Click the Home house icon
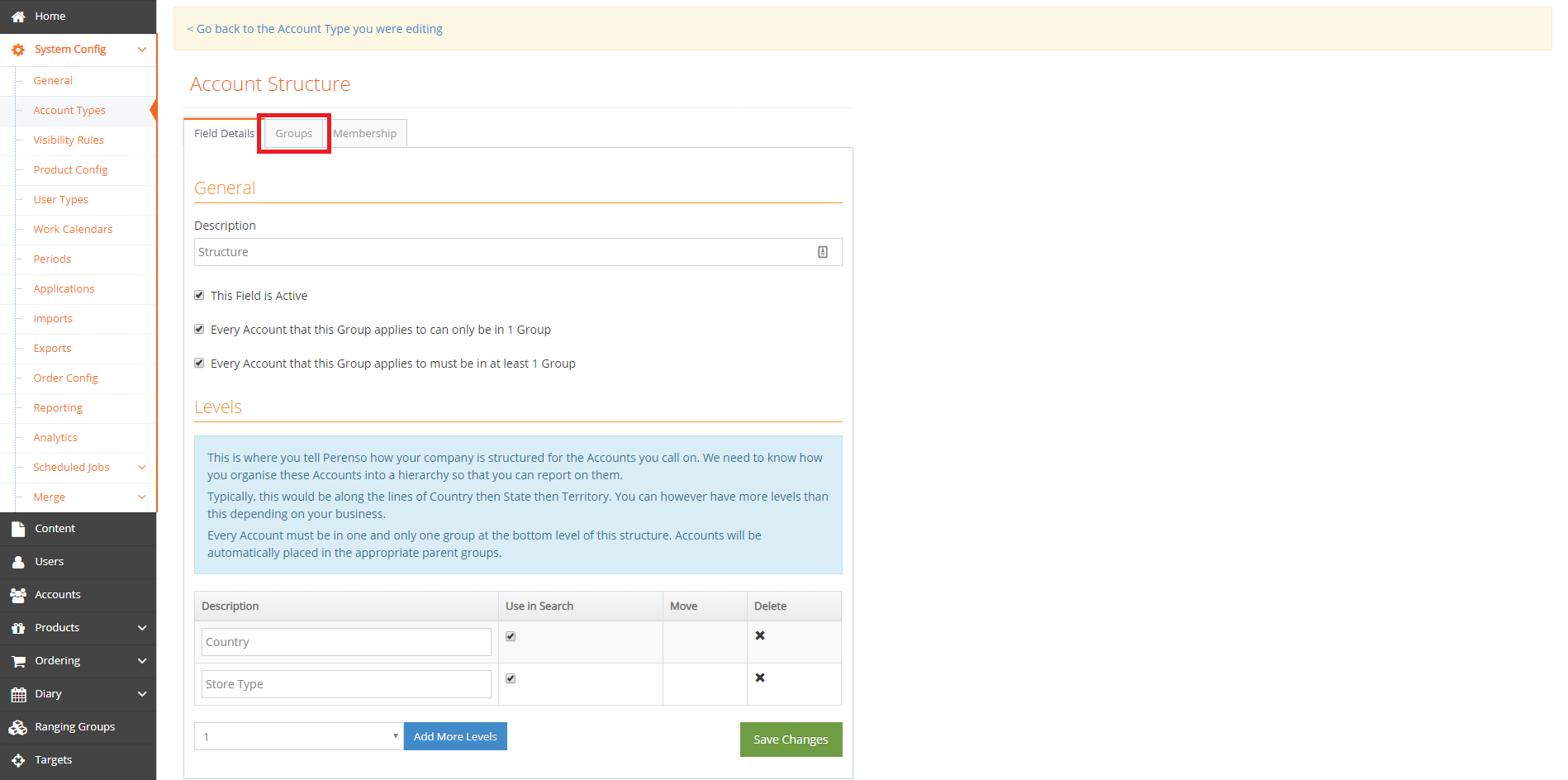Viewport: 1568px width, 780px height. [18, 17]
